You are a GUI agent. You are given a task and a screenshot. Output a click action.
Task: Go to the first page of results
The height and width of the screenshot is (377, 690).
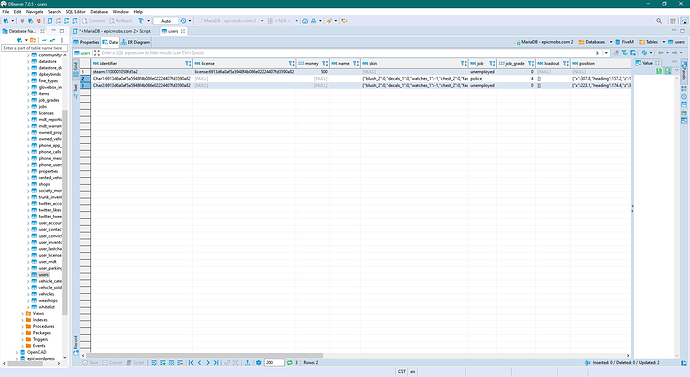[191, 362]
